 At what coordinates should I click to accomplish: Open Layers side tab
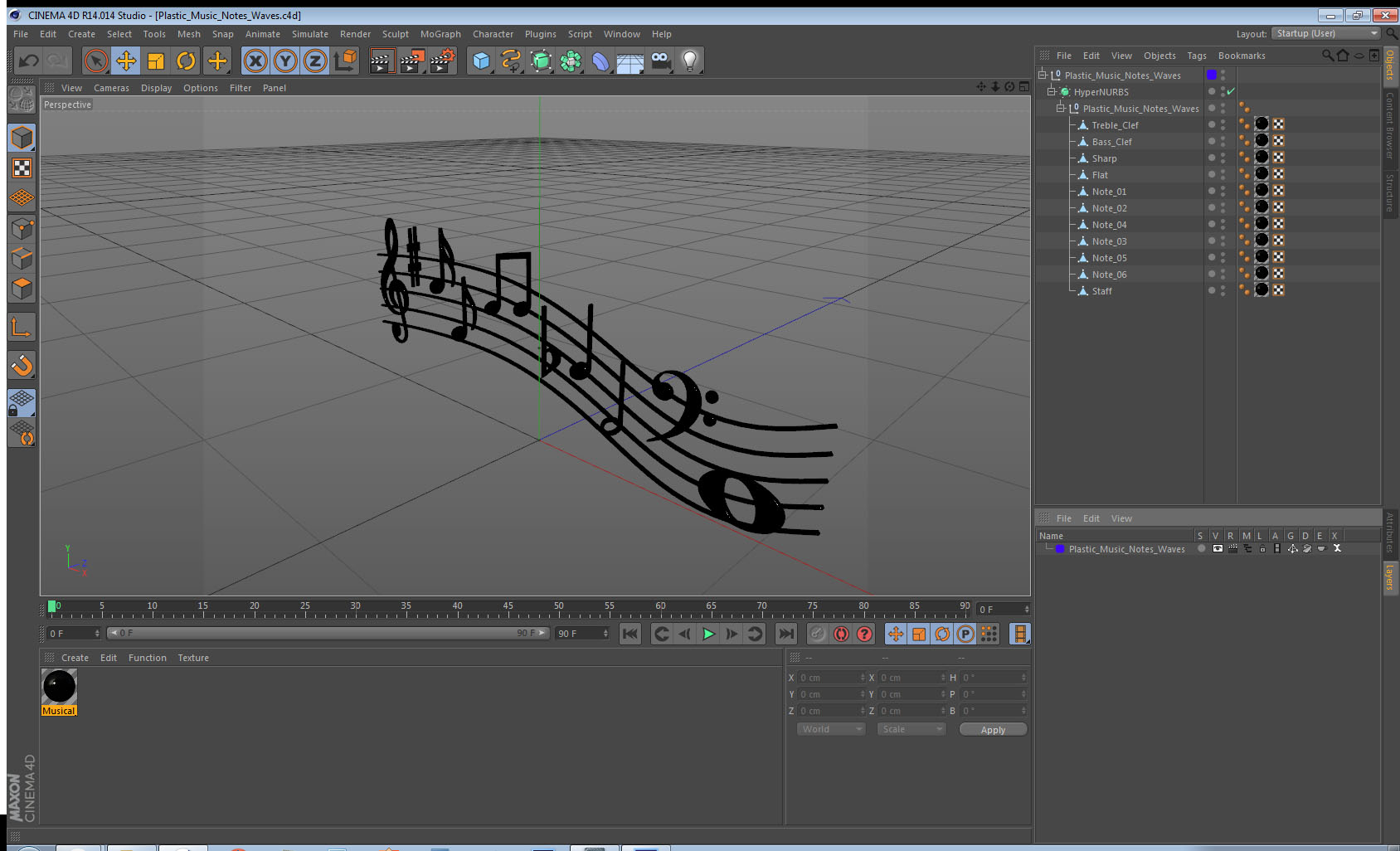click(1389, 577)
